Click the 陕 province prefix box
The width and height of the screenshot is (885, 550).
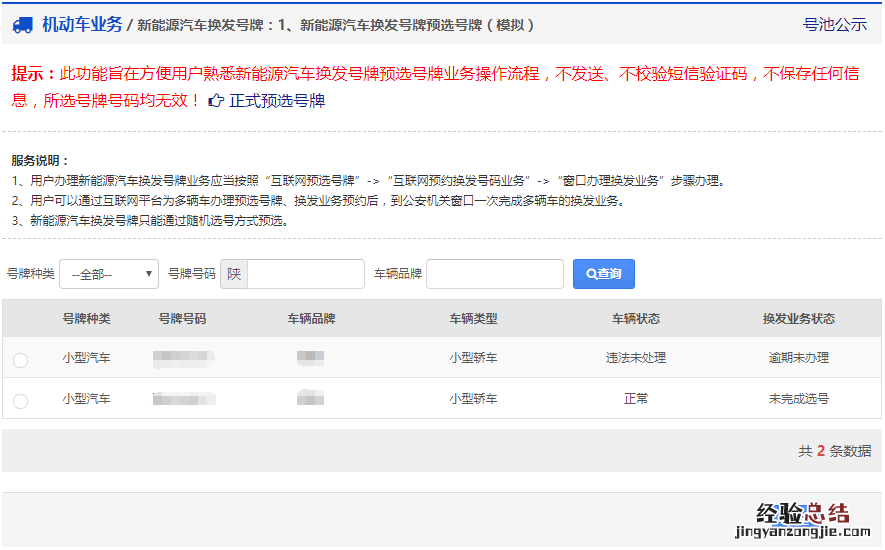pyautogui.click(x=234, y=274)
